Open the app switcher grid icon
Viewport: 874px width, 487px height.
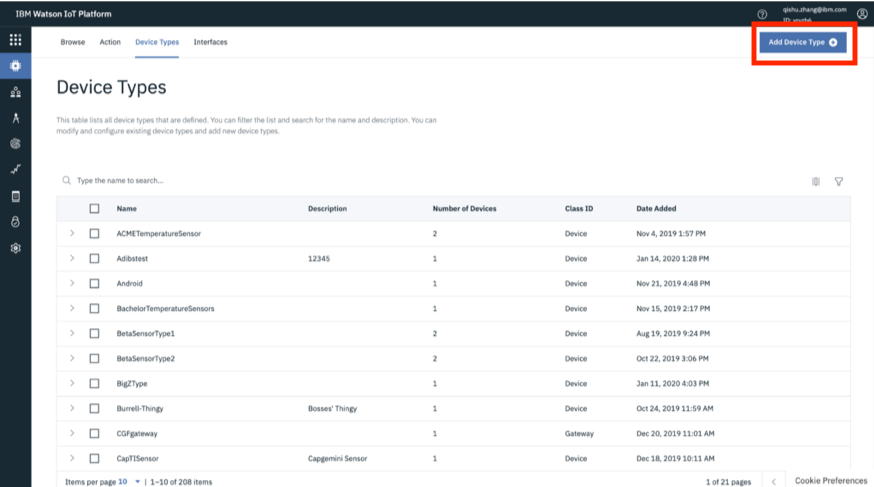(16, 40)
